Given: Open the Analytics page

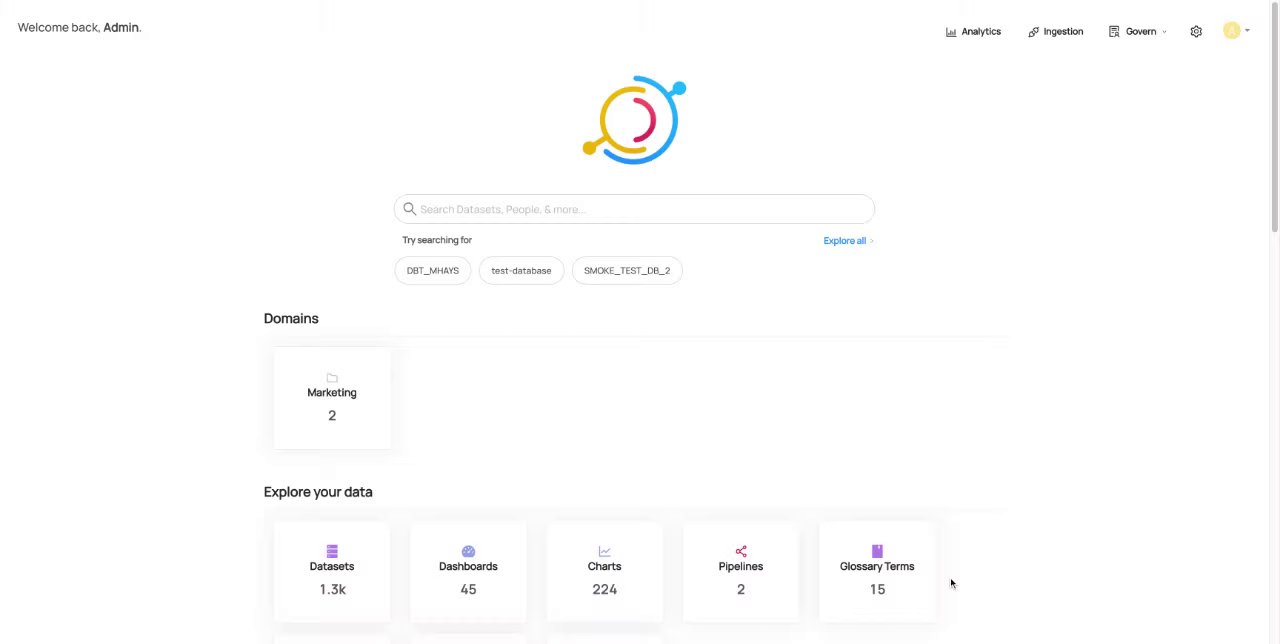Looking at the screenshot, I should 973,32.
